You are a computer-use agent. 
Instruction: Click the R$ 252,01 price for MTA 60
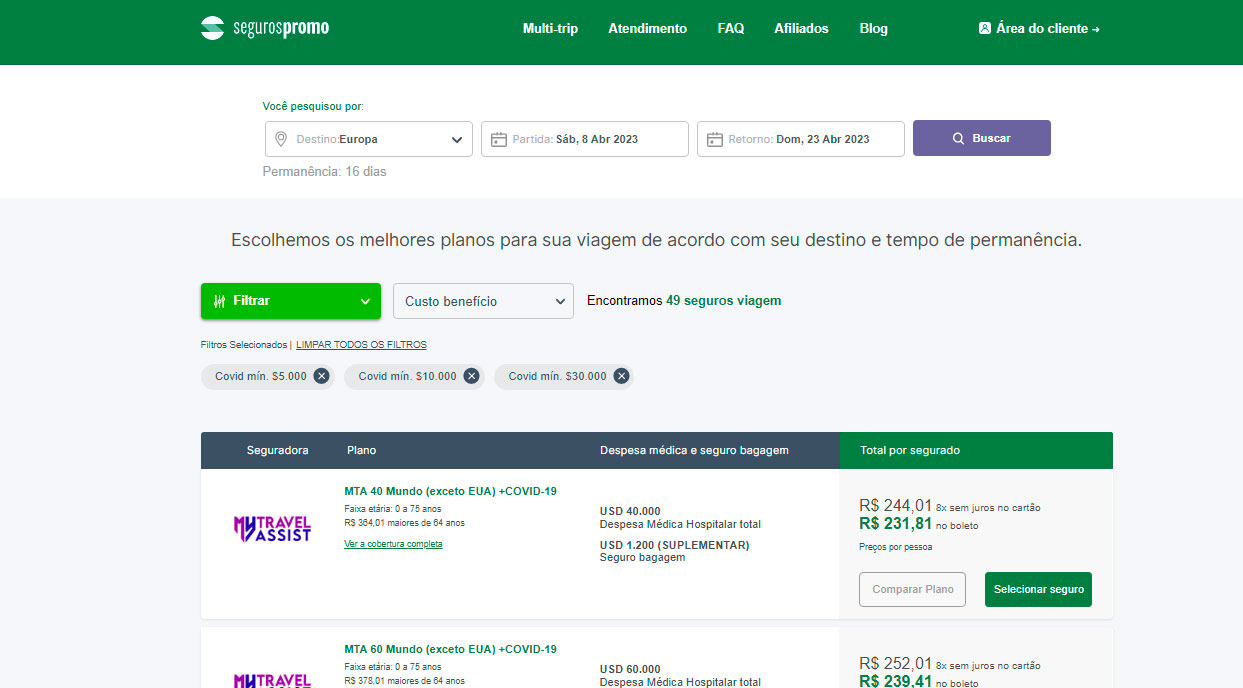(x=895, y=664)
